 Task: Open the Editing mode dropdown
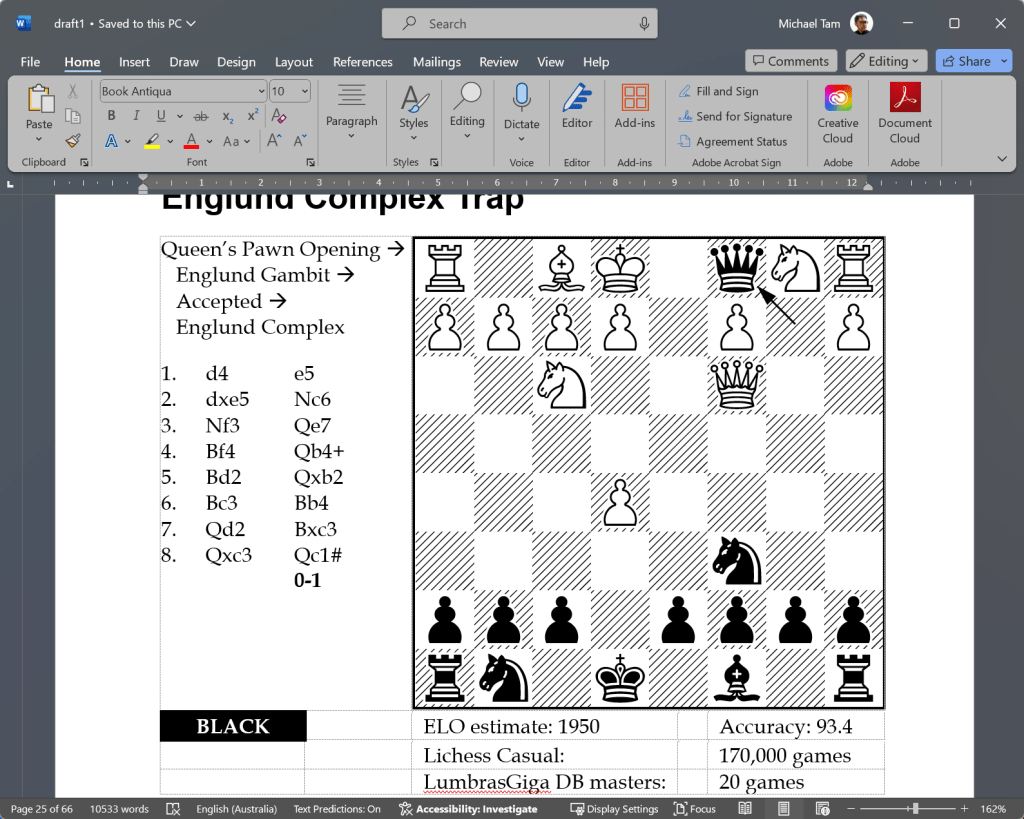[x=886, y=61]
